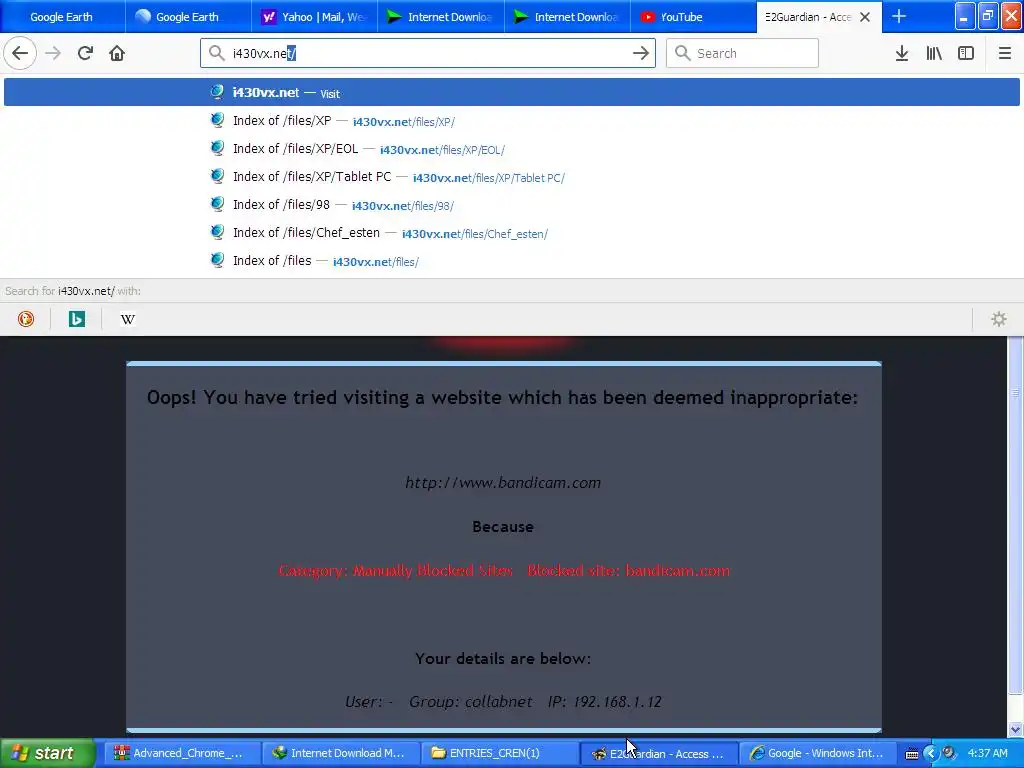Reload the current page
The height and width of the screenshot is (768, 1024).
click(85, 53)
